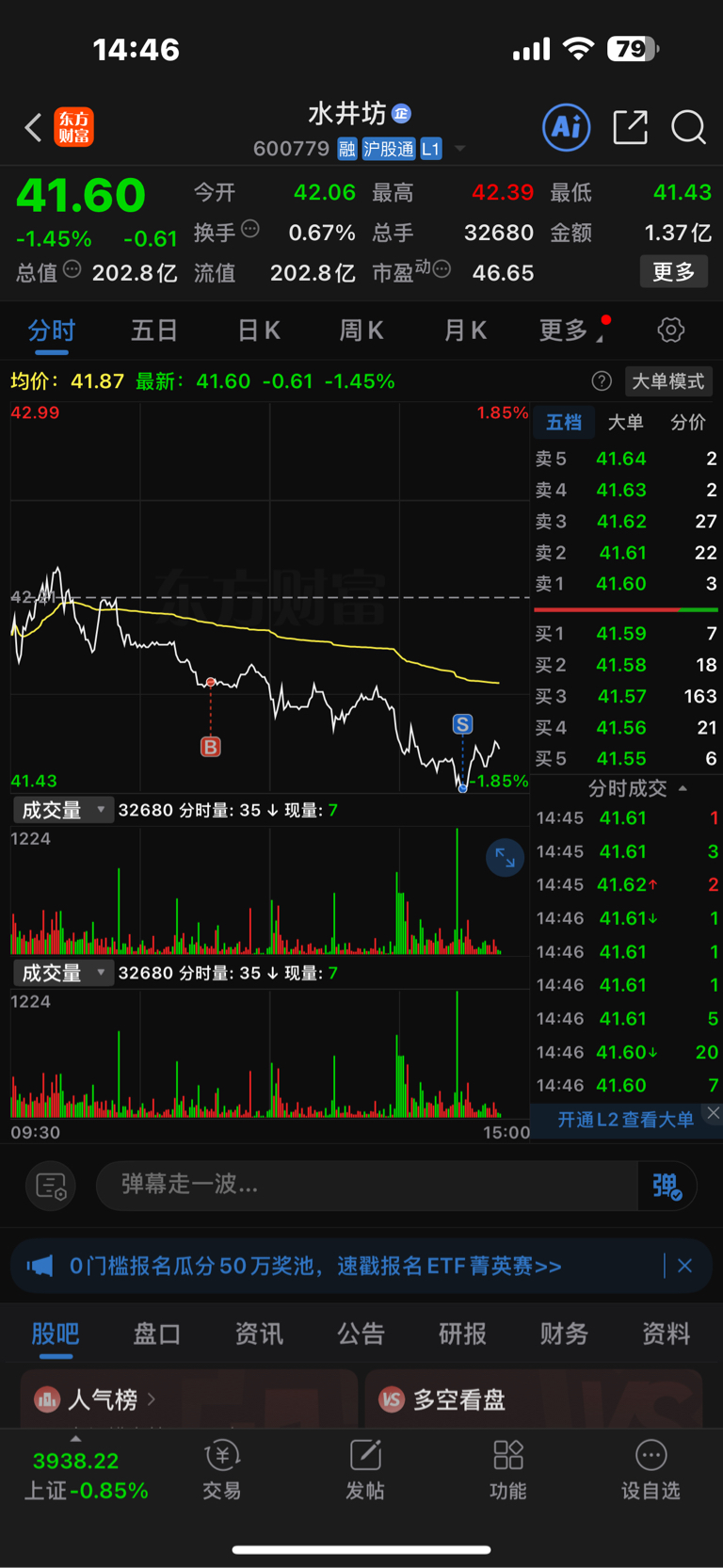Open the 多空看盘 VS icon

pyautogui.click(x=392, y=1399)
